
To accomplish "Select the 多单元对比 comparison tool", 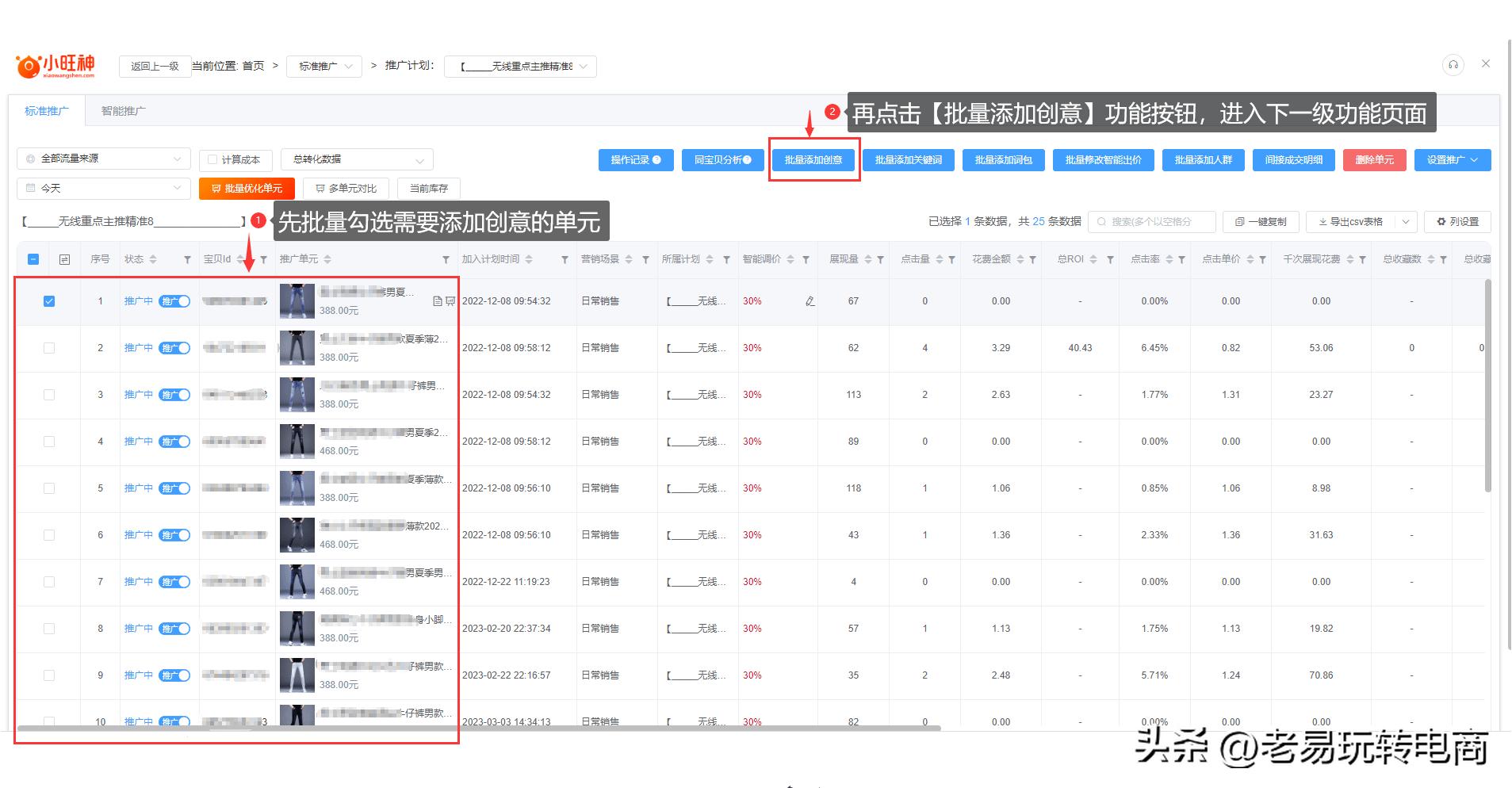I will (x=346, y=188).
